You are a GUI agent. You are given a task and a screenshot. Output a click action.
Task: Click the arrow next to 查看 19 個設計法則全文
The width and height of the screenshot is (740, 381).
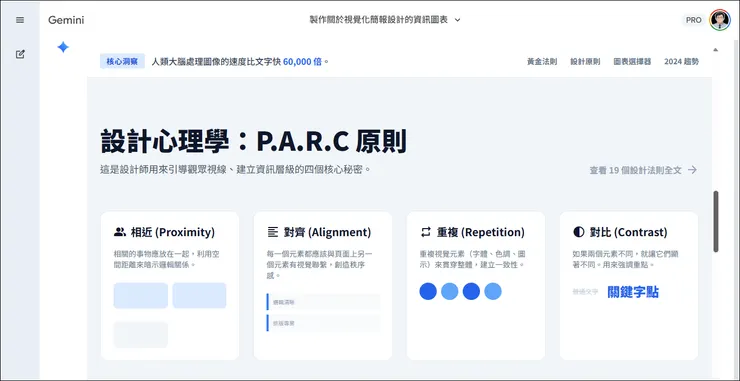(692, 170)
